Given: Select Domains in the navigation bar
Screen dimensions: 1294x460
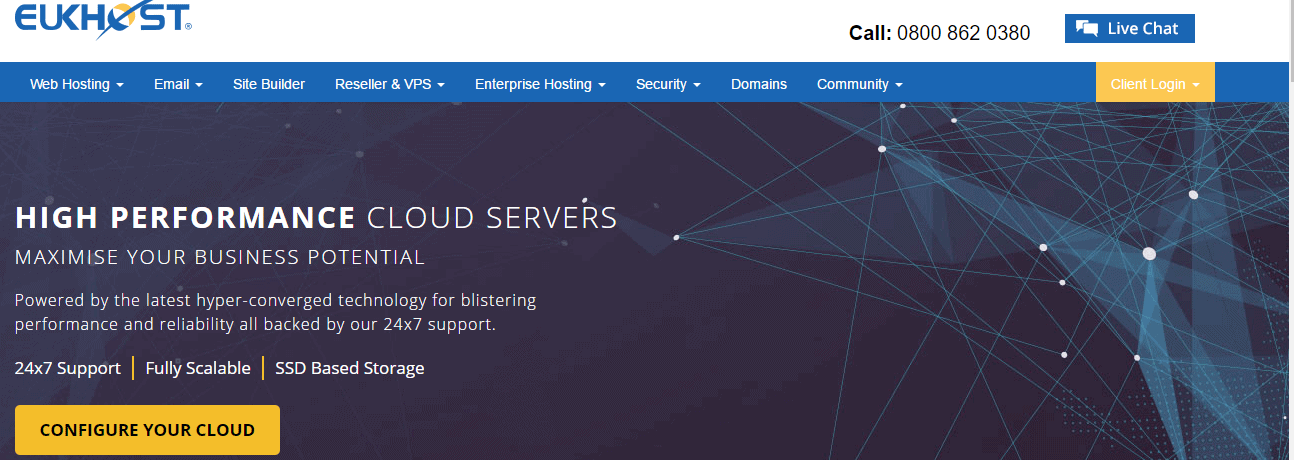Looking at the screenshot, I should pyautogui.click(x=759, y=84).
